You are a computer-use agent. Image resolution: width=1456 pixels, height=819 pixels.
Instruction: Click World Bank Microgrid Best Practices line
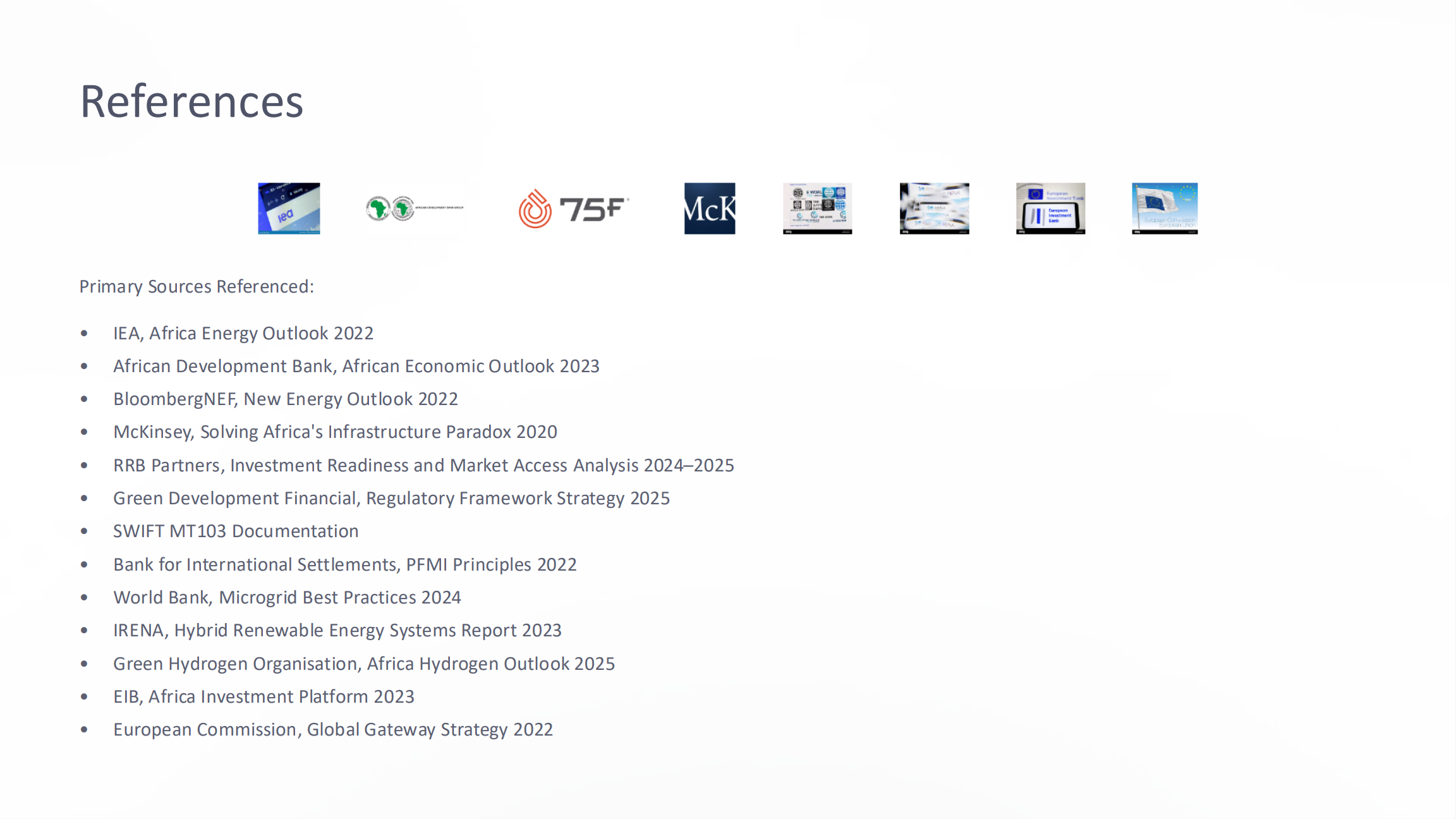pos(287,597)
